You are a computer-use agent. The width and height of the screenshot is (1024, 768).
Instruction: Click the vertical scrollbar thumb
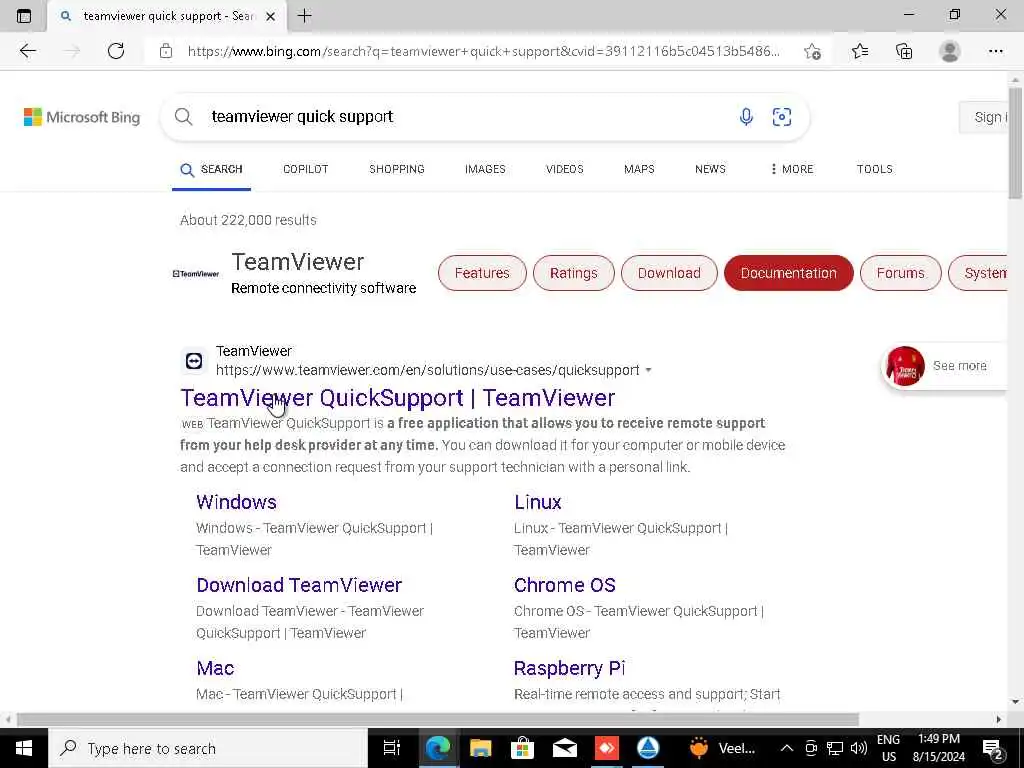[1016, 142]
